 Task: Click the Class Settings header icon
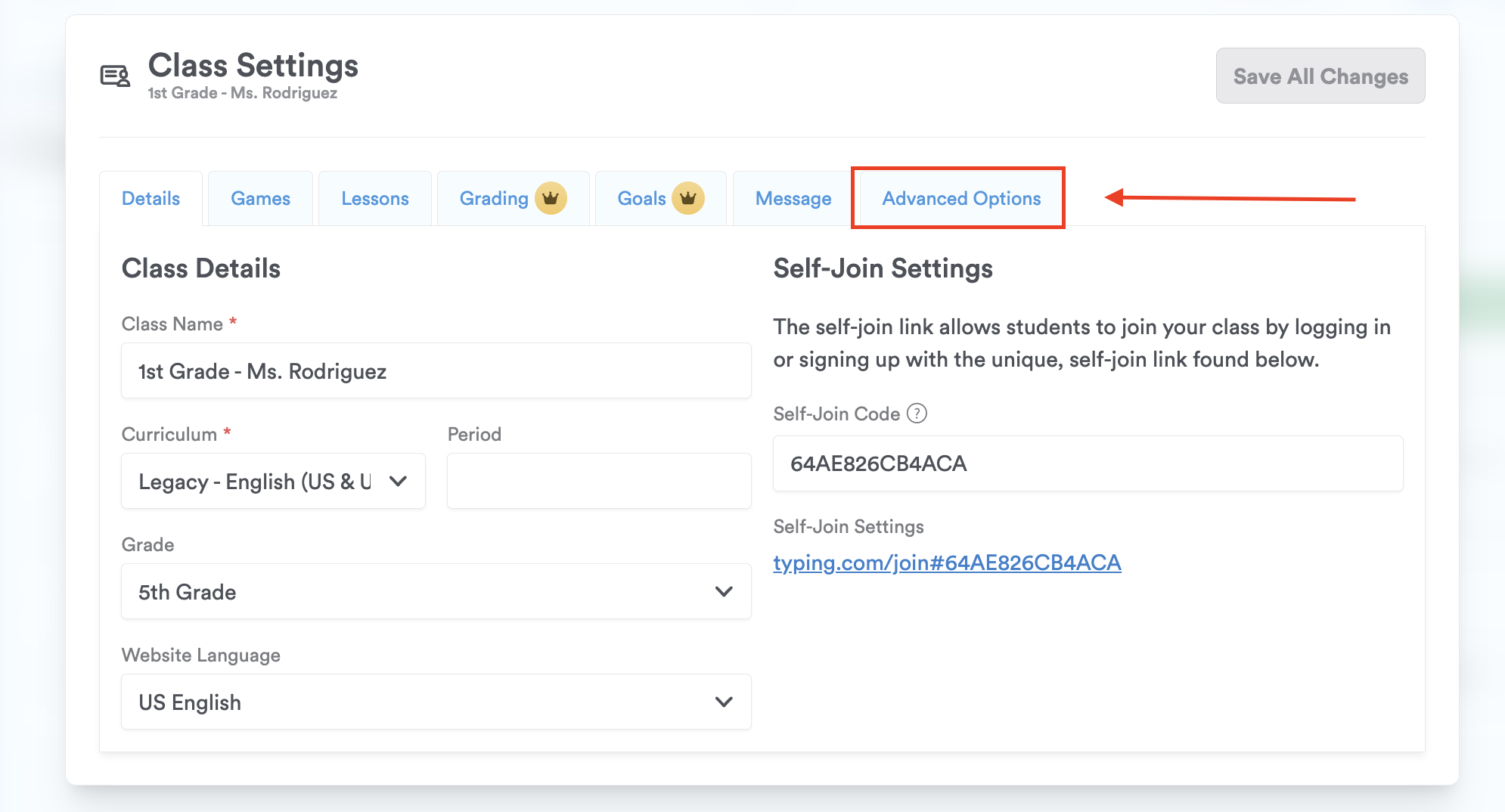[x=116, y=76]
